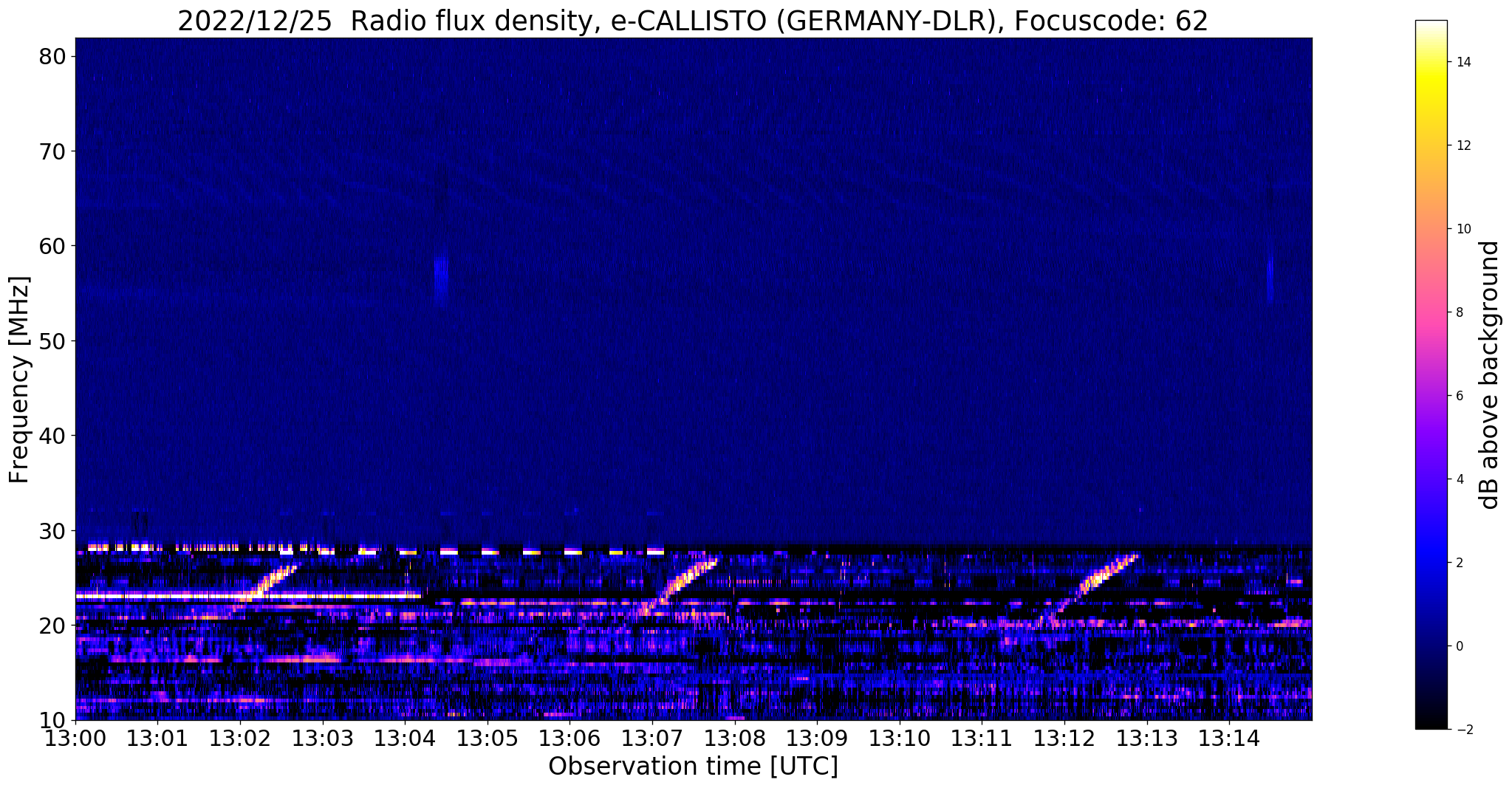Click the 60 MHz frequency tick label
This screenshot has width=1512, height=788.
[53, 246]
